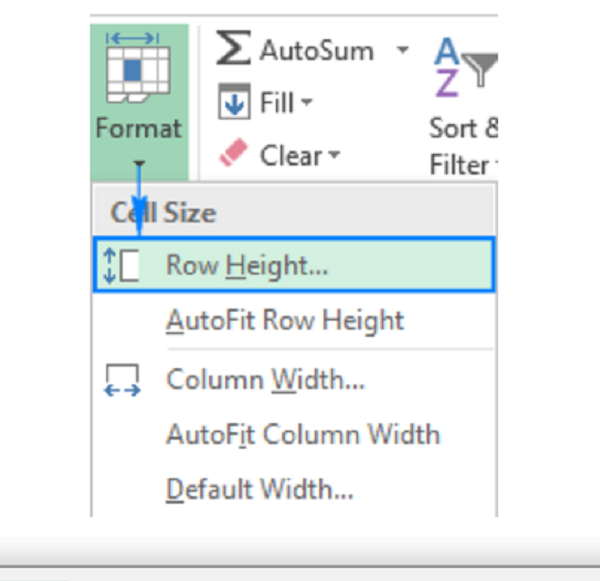Choose Column Width... menu entry

point(265,380)
